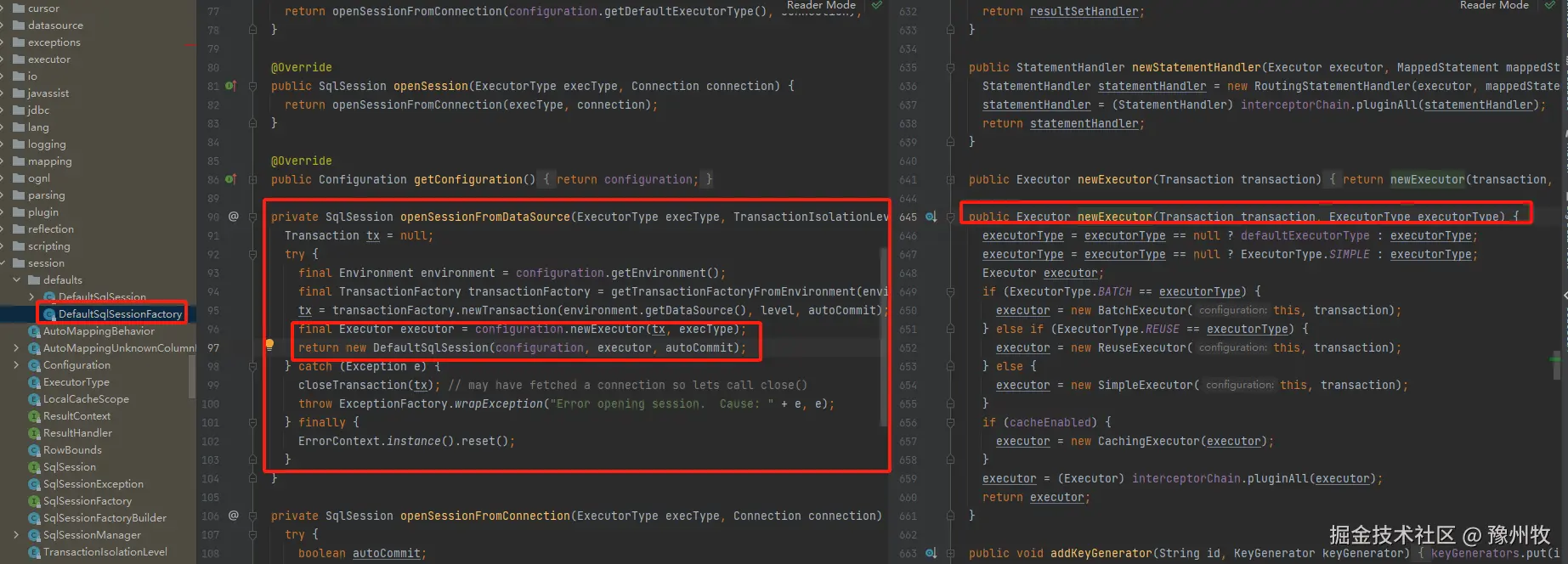This screenshot has height=564, width=1568.
Task: Click the DefaultSqlSessionFactory class icon in the tree
Action: [49, 314]
